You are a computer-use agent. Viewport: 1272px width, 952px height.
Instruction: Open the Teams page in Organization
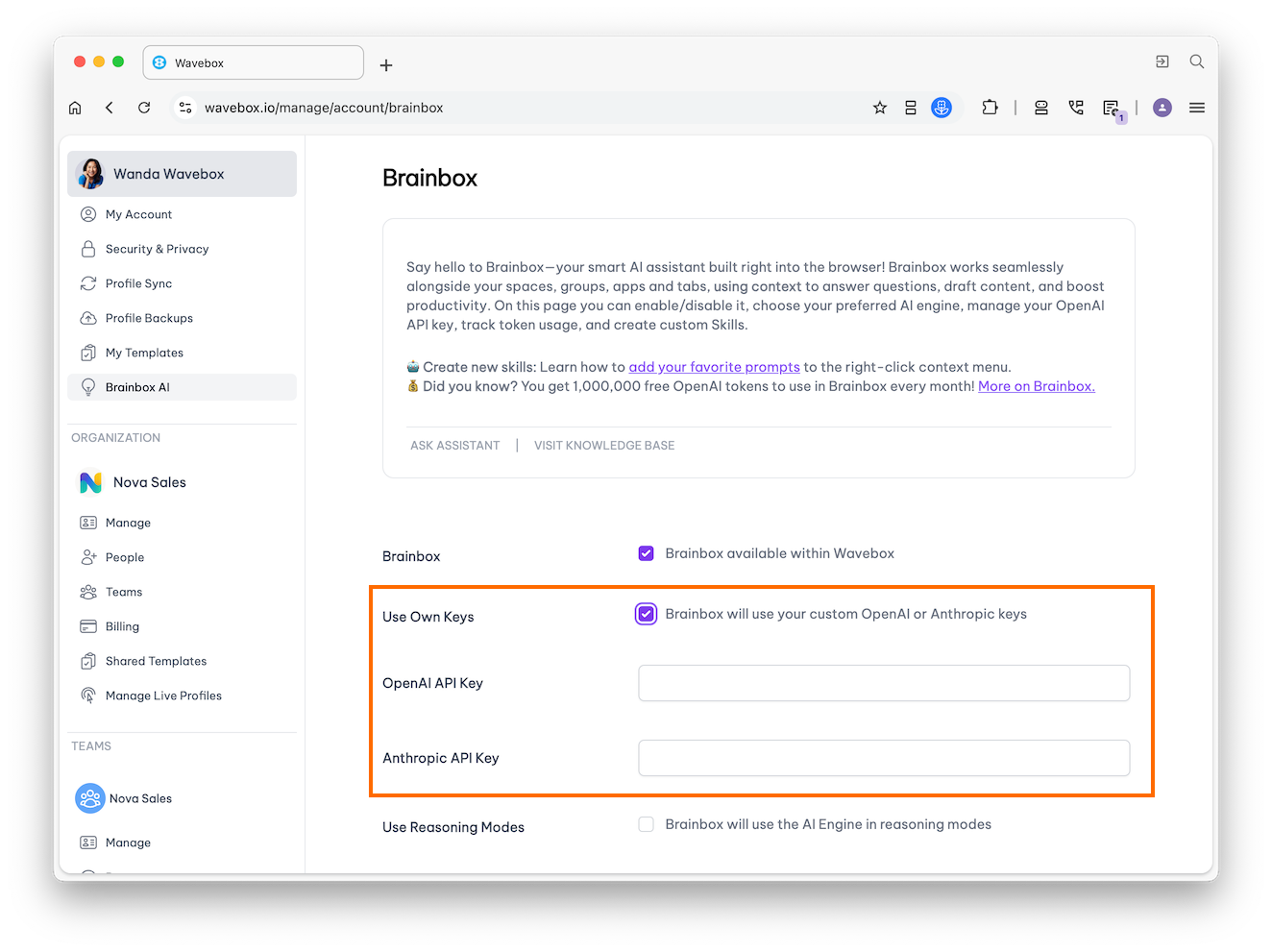coord(183,592)
